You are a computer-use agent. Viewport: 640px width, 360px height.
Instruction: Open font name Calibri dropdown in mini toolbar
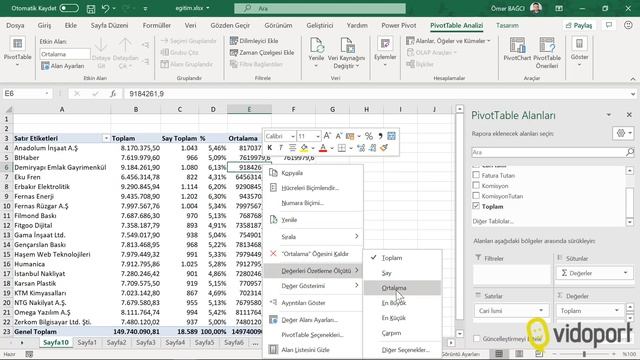pos(292,136)
